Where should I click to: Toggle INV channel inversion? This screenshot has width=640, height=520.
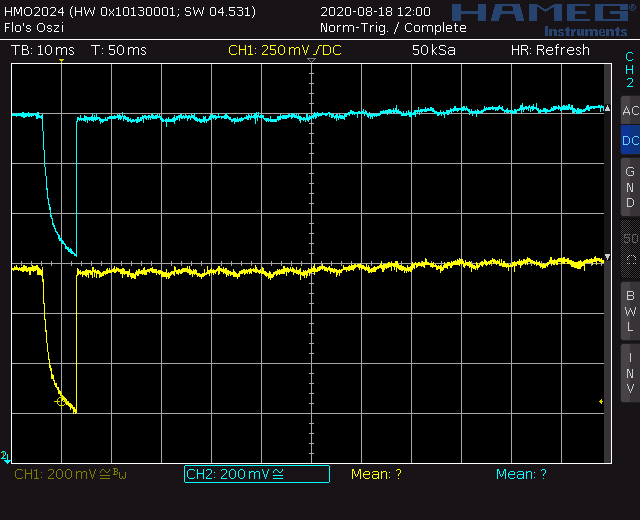630,373
